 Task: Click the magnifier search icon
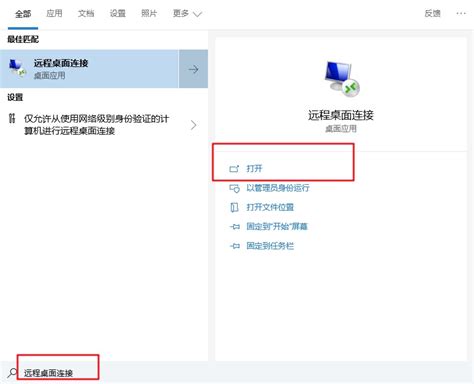(12, 372)
